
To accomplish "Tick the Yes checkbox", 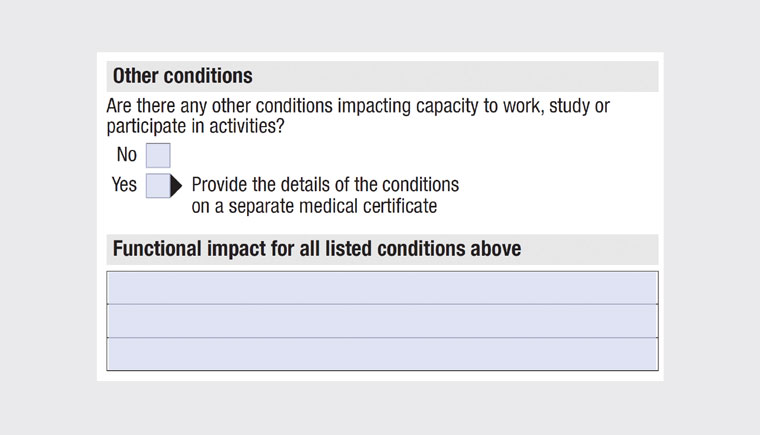I will click(x=158, y=185).
